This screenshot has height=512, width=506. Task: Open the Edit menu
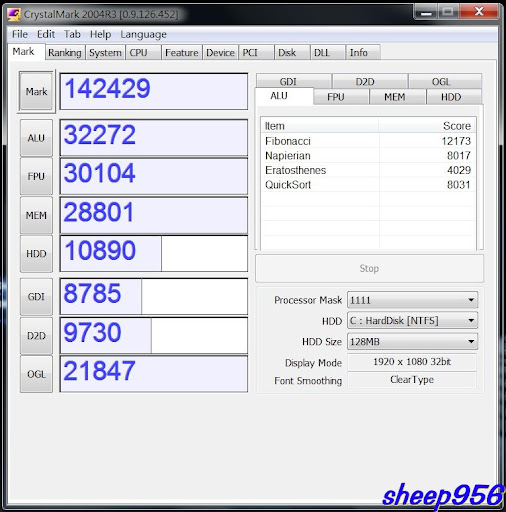click(x=46, y=34)
